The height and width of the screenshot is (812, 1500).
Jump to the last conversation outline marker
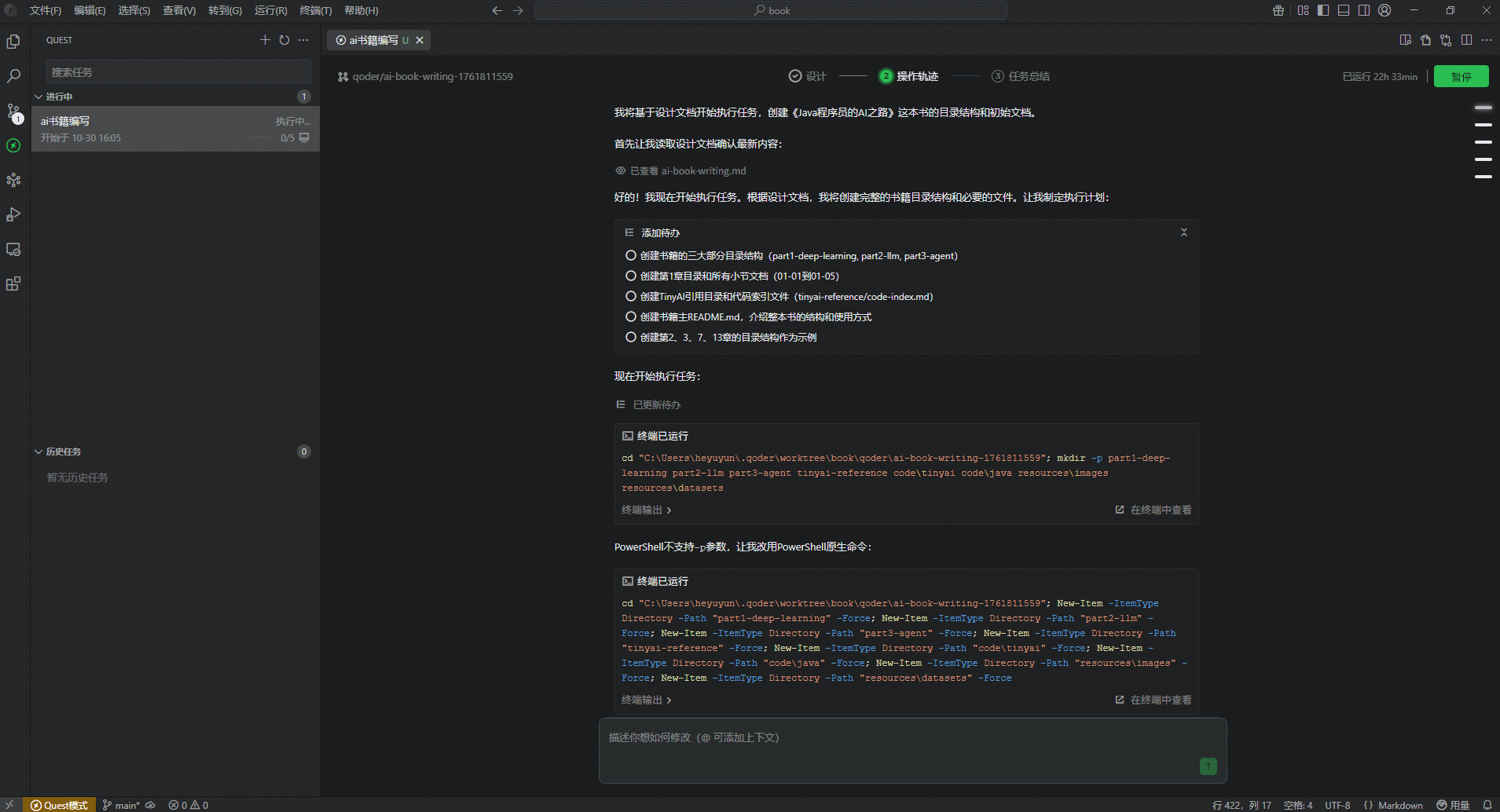click(x=1483, y=177)
